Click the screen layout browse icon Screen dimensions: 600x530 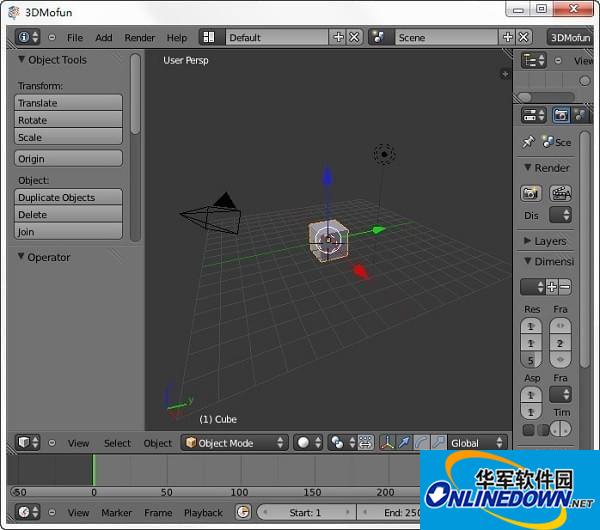coord(209,37)
